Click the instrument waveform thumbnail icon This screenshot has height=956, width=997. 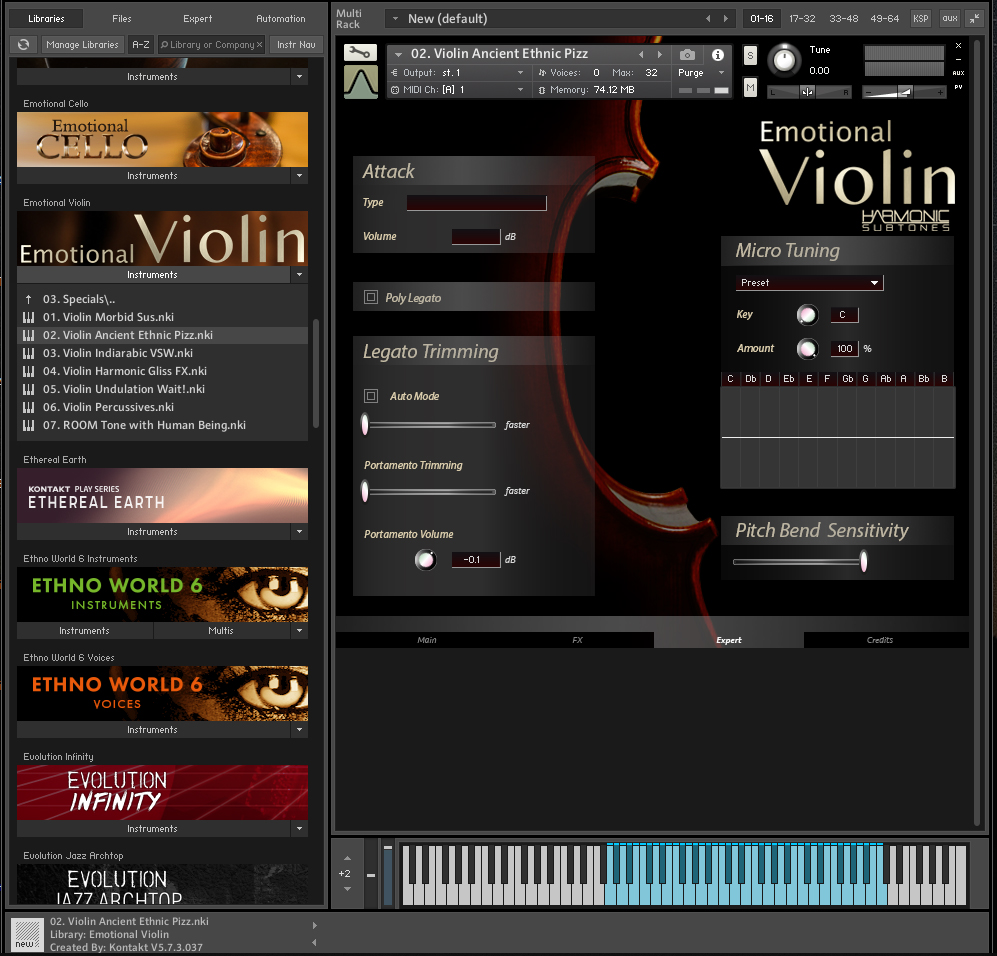point(361,83)
